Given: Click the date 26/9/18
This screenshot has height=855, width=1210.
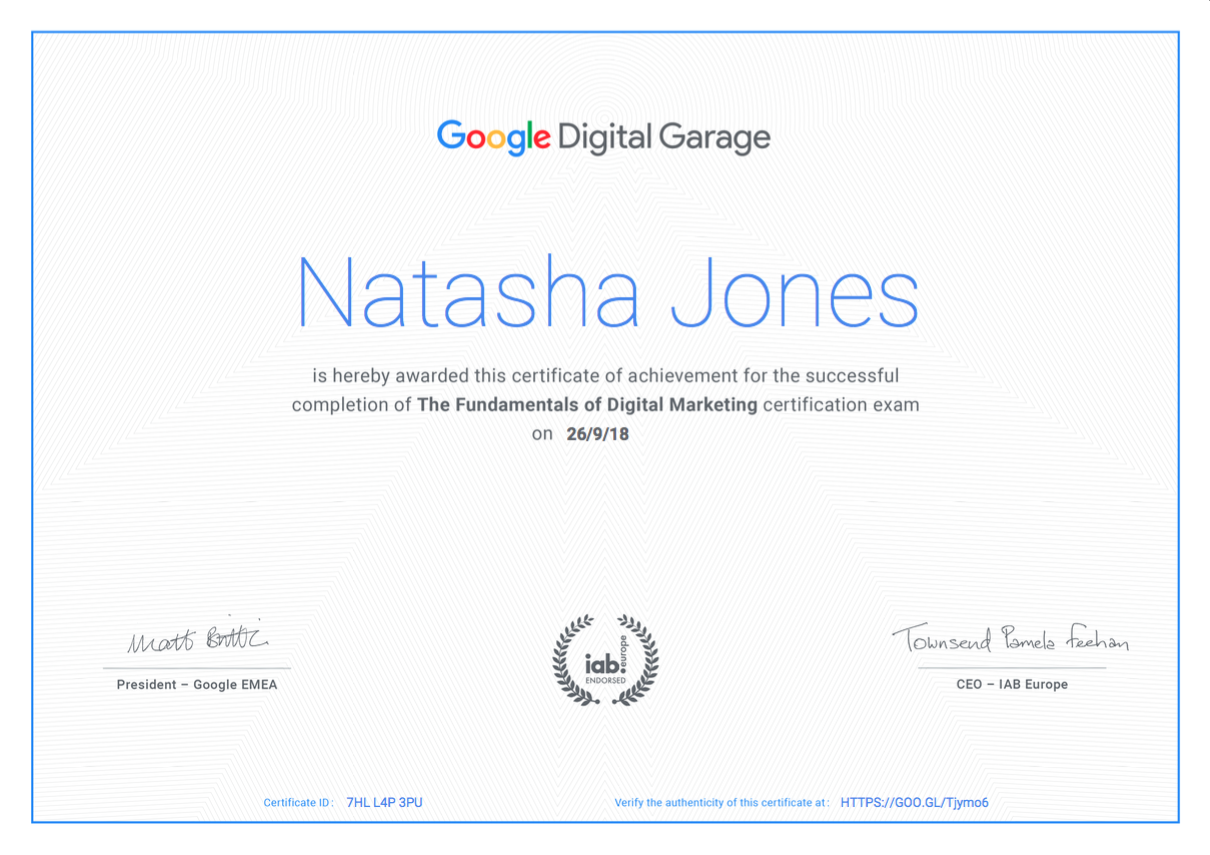Looking at the screenshot, I should (597, 434).
